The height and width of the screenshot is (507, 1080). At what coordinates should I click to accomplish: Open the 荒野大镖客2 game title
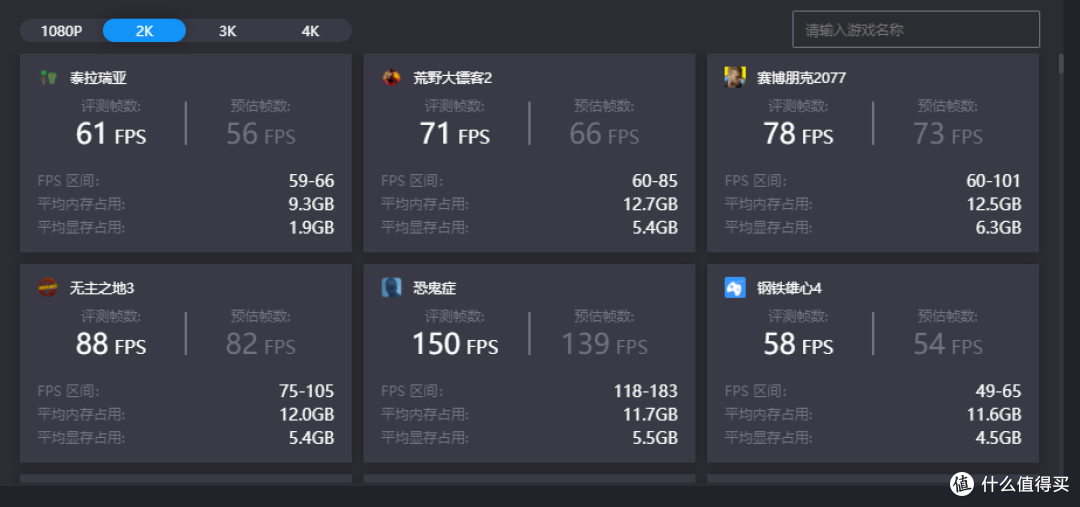(x=453, y=78)
